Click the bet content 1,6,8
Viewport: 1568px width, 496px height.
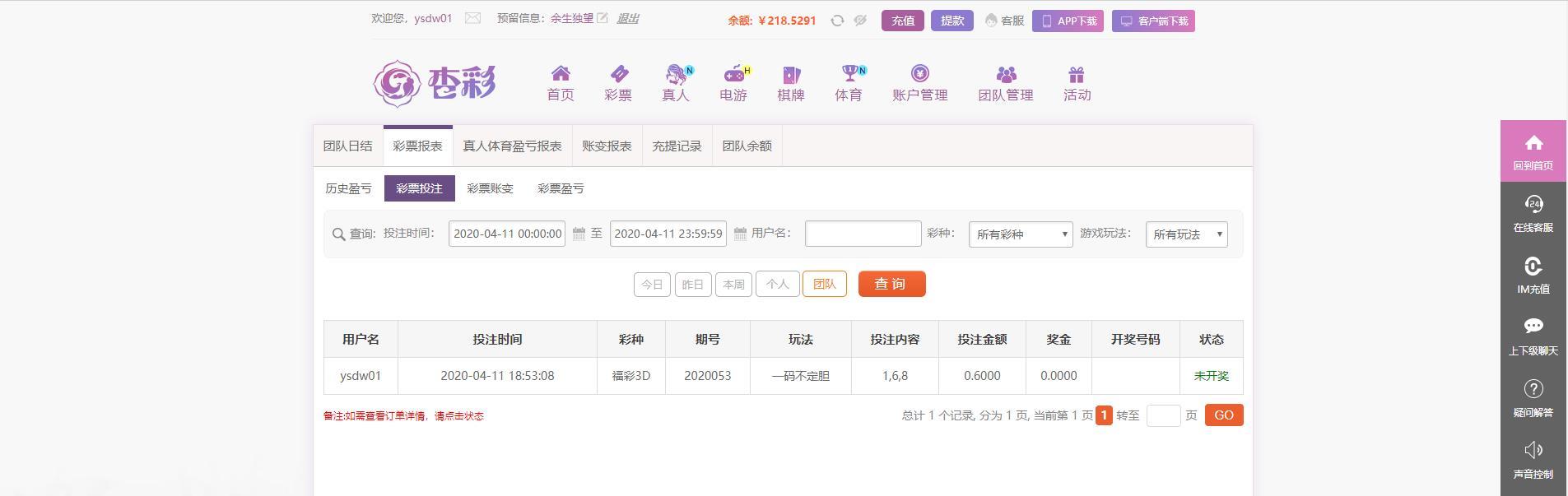(895, 376)
